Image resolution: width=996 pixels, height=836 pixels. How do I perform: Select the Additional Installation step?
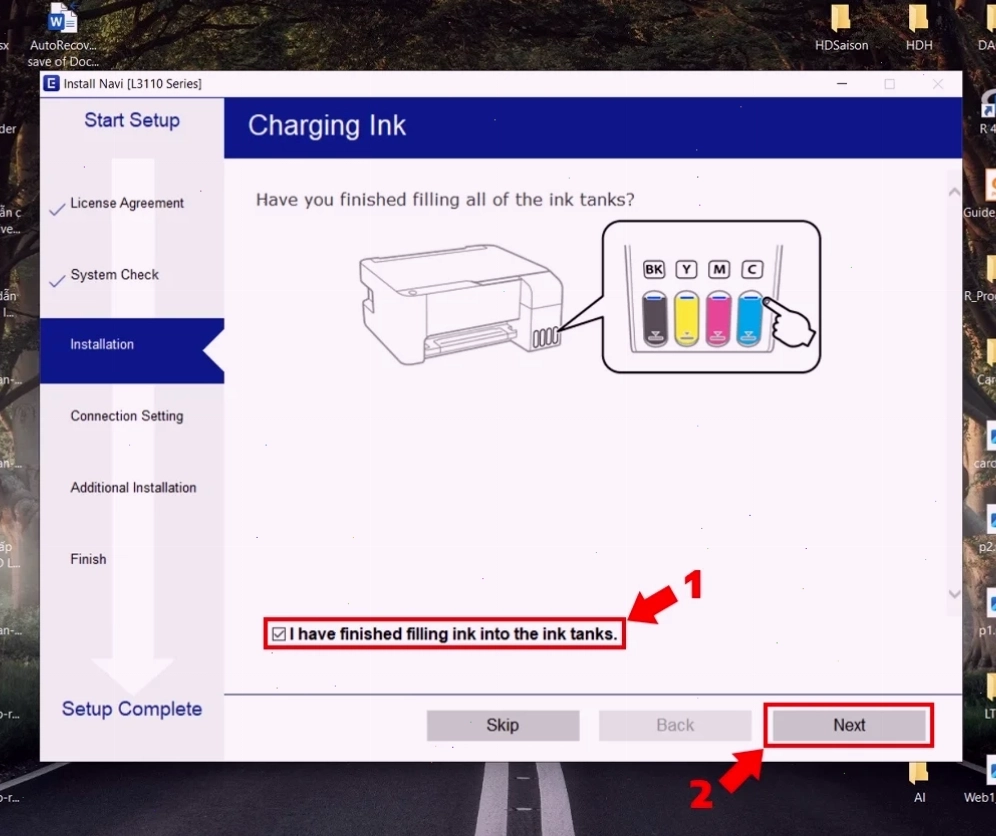coord(133,487)
